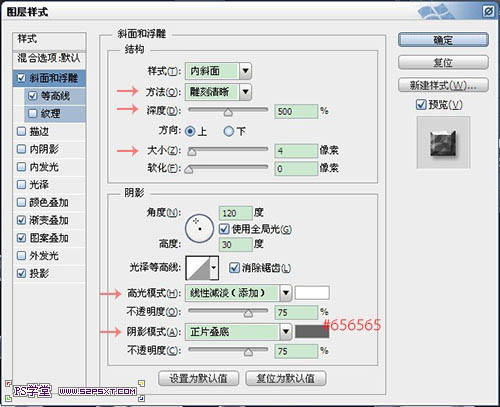Open the 样式 (内斜面) style dropdown

(218, 71)
